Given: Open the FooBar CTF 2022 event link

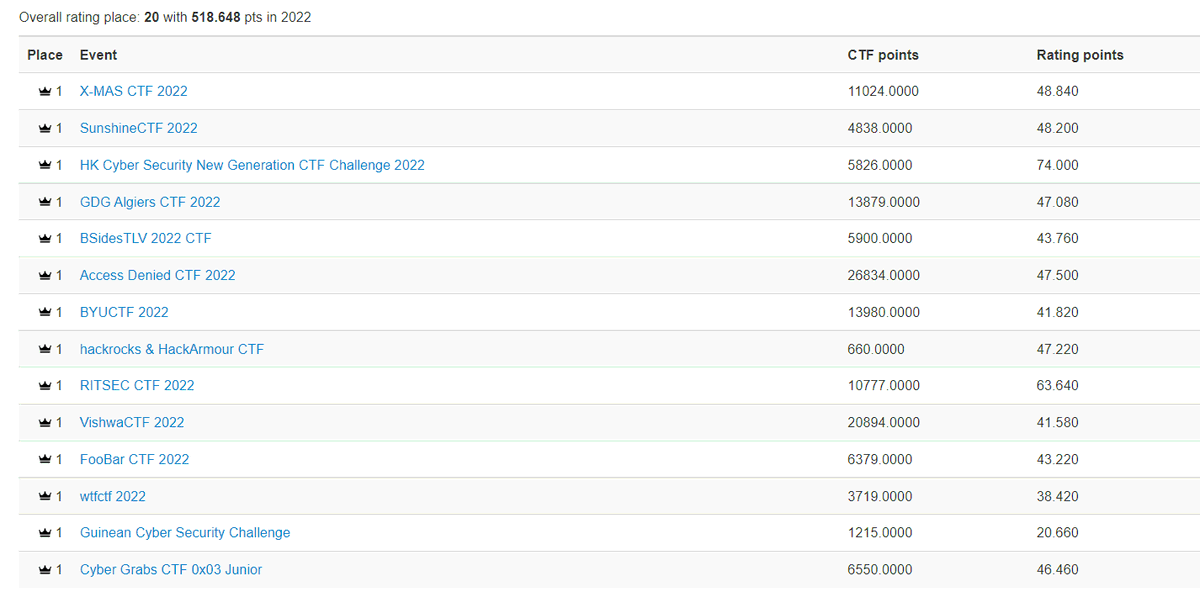Looking at the screenshot, I should (x=134, y=459).
